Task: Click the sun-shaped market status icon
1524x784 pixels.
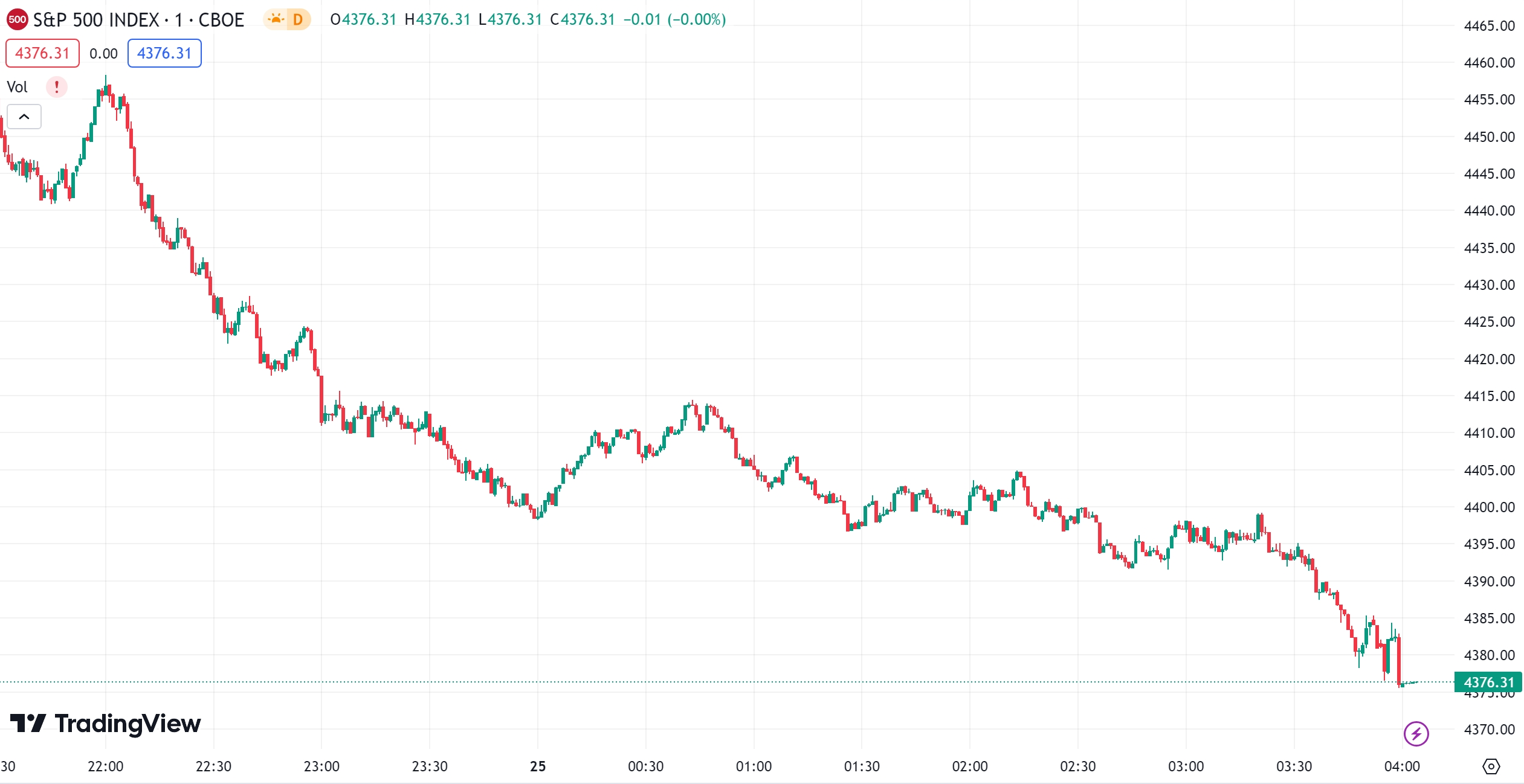Action: (276, 19)
